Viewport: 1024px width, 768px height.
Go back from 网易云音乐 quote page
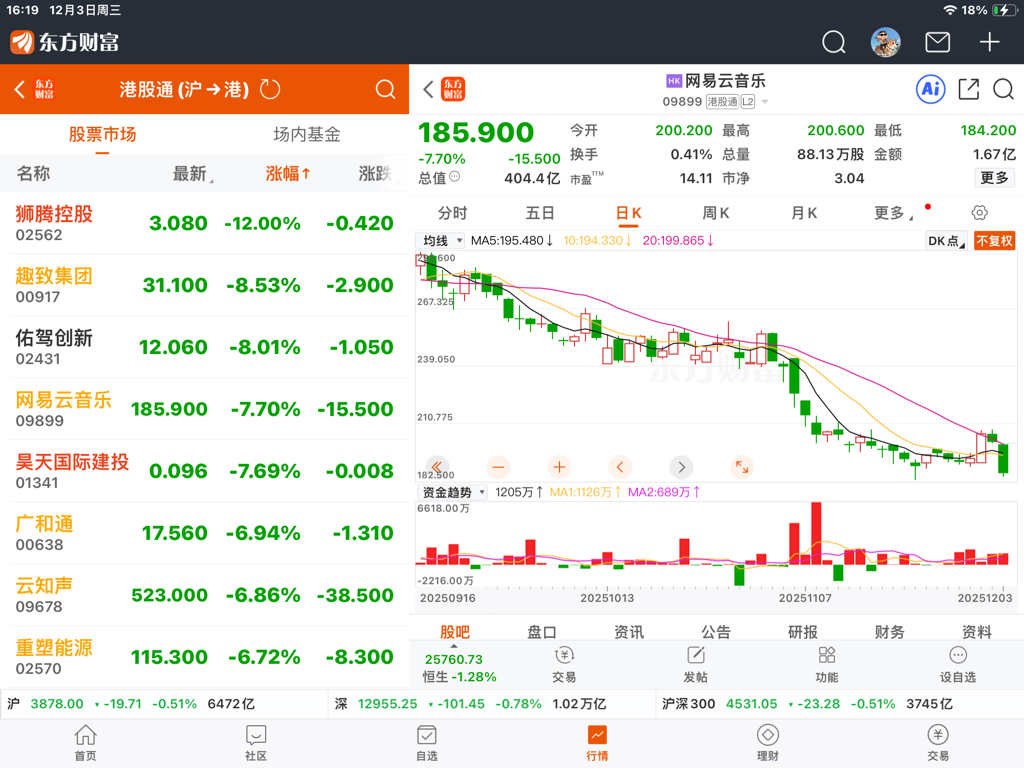pos(428,89)
